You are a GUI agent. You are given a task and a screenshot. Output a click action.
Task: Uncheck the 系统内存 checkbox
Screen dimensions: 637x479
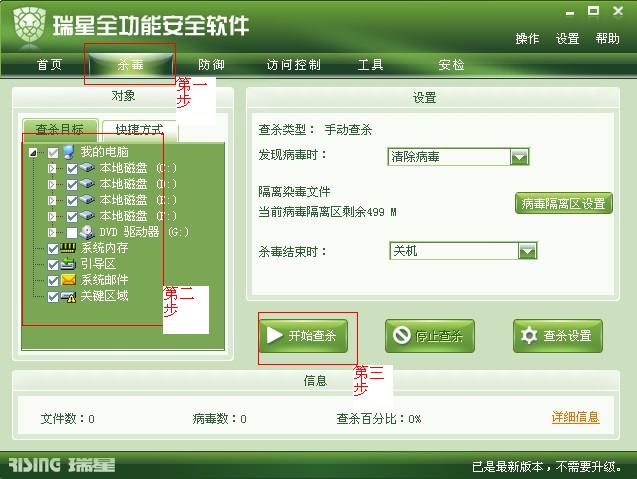(x=53, y=249)
